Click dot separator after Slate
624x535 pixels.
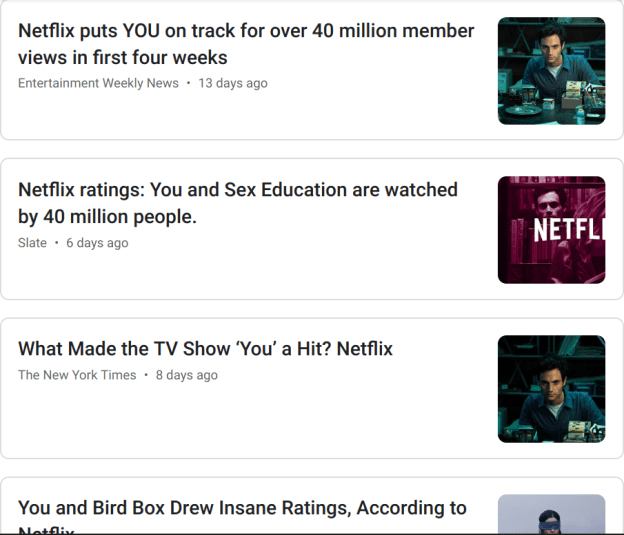[x=56, y=243]
